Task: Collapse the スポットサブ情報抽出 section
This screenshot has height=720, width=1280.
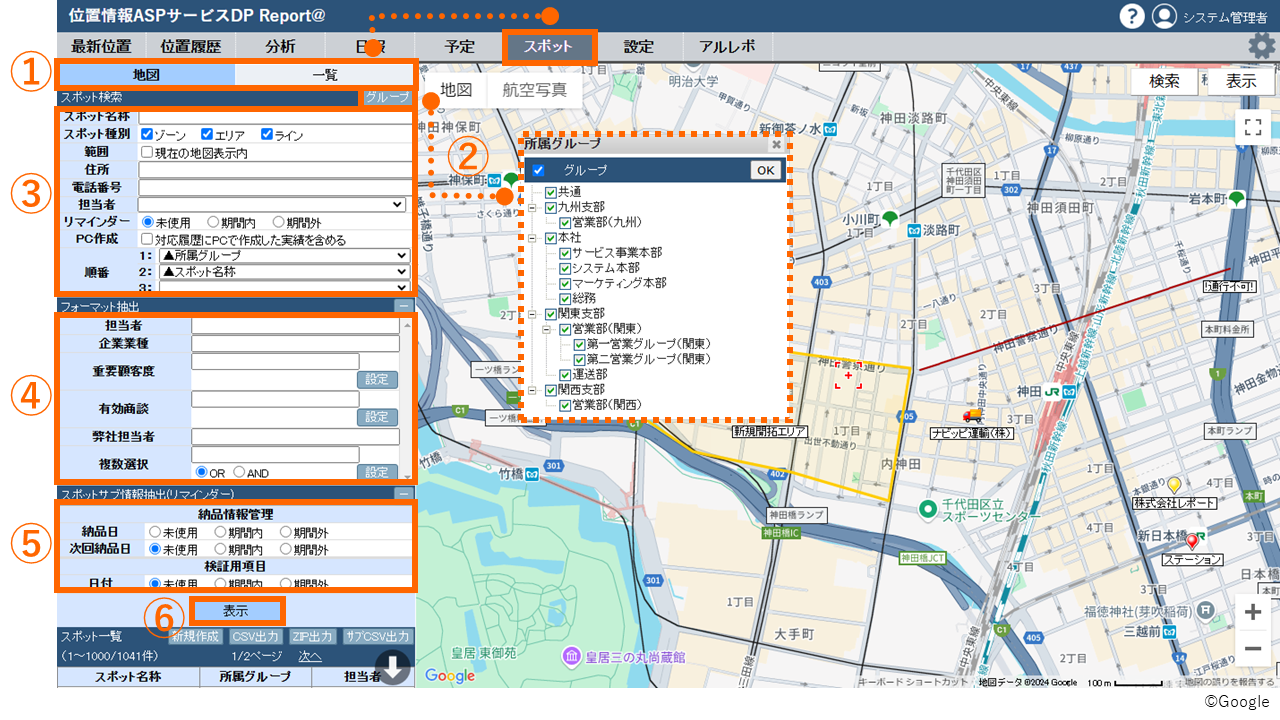Action: pyautogui.click(x=402, y=494)
